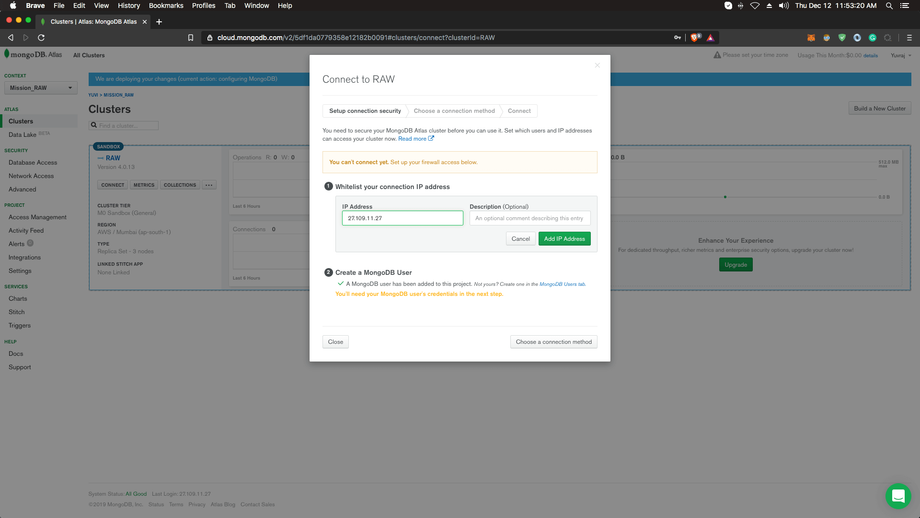Click the browser back arrow
920x518 pixels.
(x=11, y=38)
